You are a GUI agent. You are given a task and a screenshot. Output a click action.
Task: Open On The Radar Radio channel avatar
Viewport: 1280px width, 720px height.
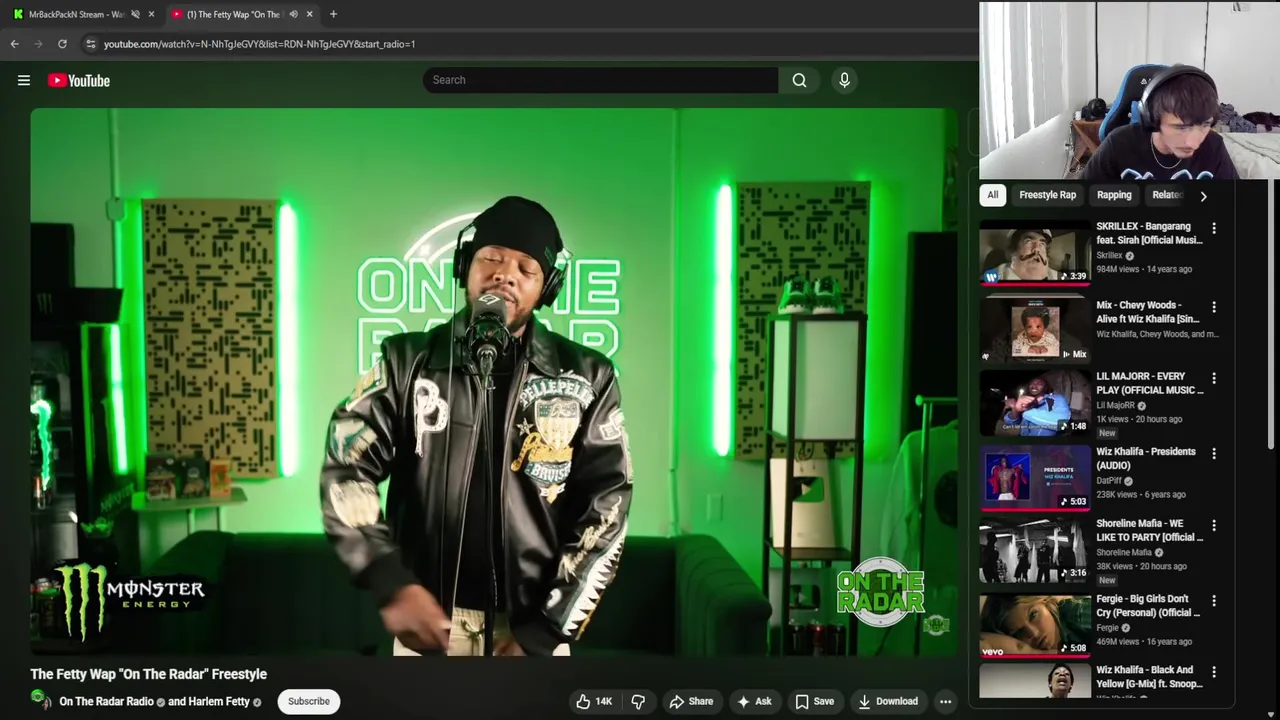click(x=41, y=700)
